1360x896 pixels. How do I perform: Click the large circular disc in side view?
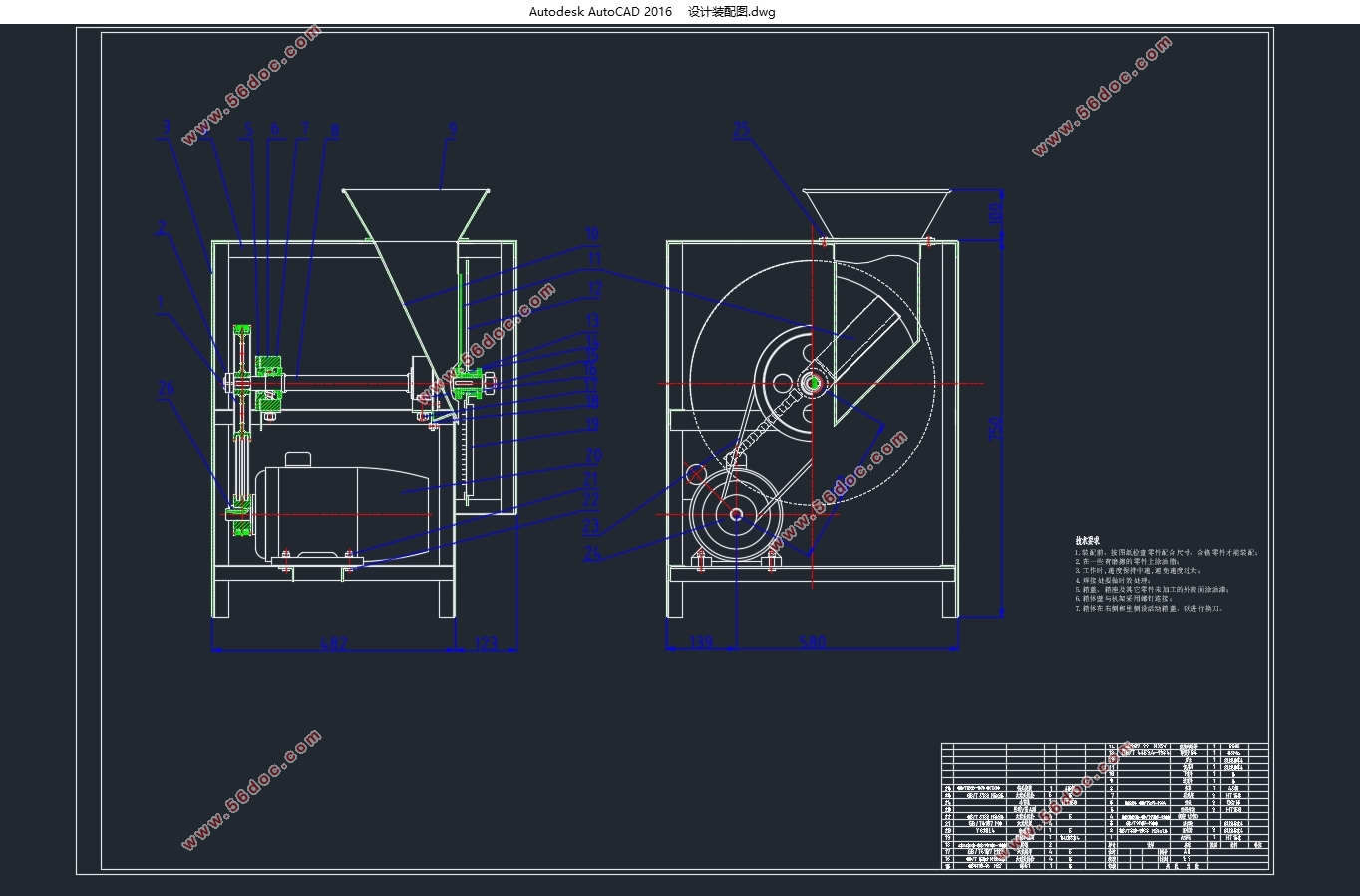[x=812, y=384]
